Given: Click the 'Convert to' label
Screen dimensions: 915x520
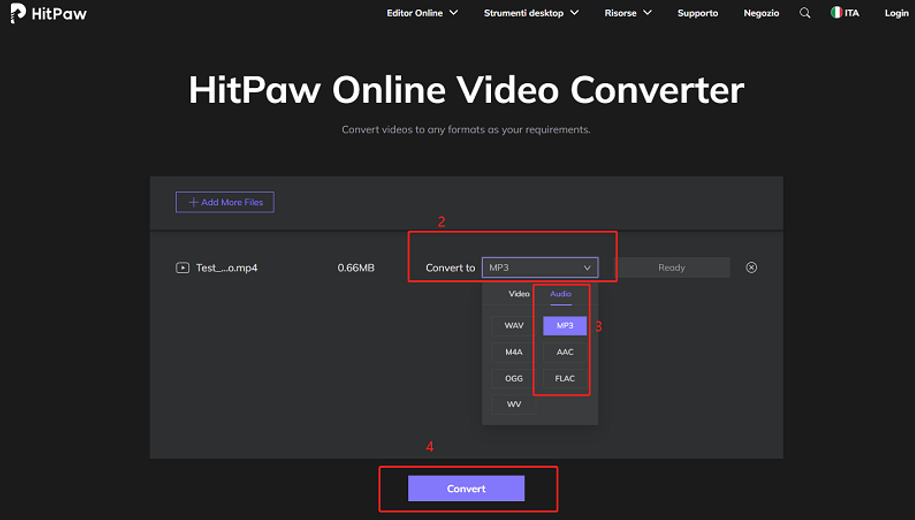Looking at the screenshot, I should 450,268.
